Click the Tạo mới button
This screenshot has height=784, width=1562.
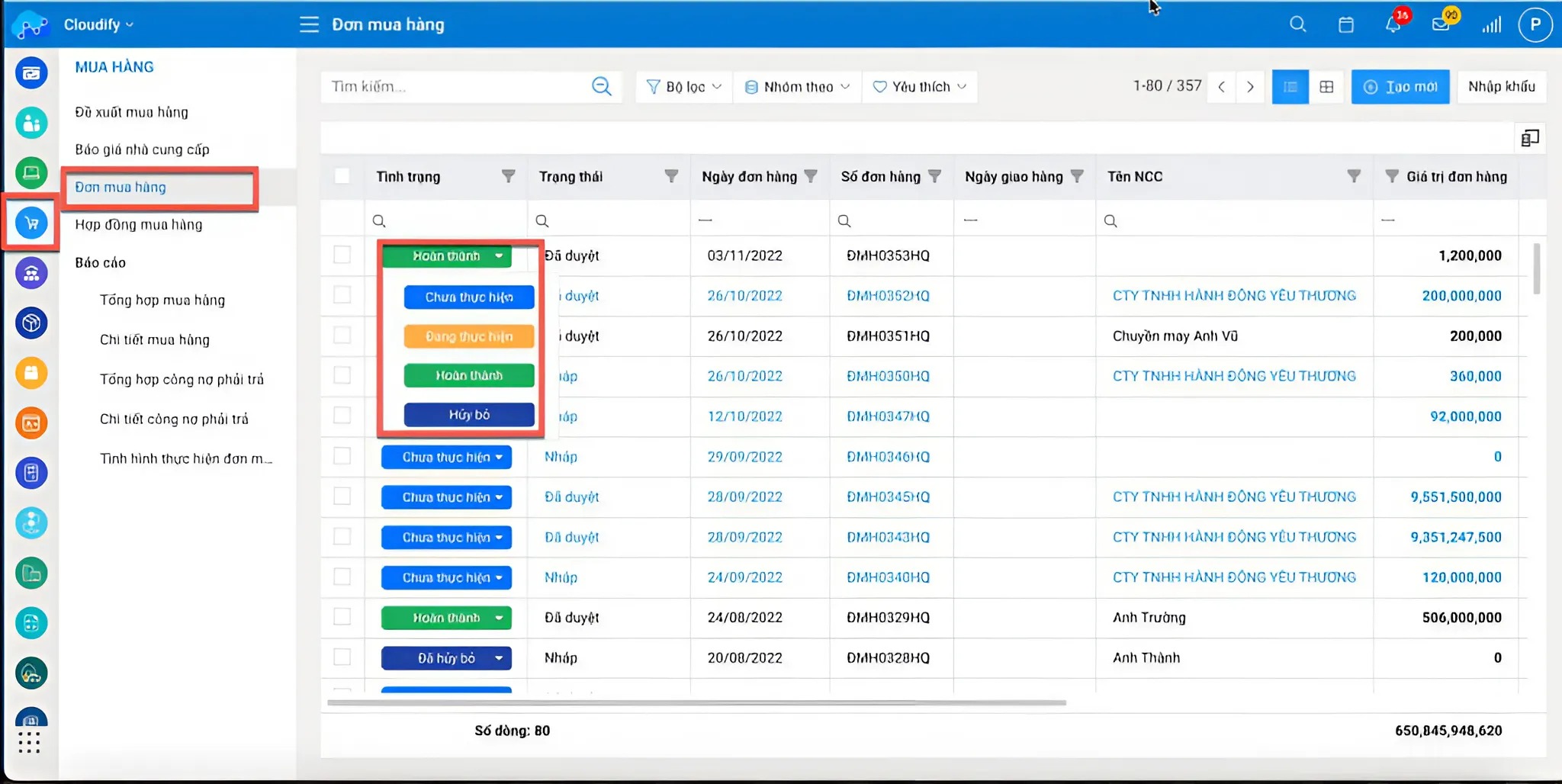click(x=1400, y=87)
